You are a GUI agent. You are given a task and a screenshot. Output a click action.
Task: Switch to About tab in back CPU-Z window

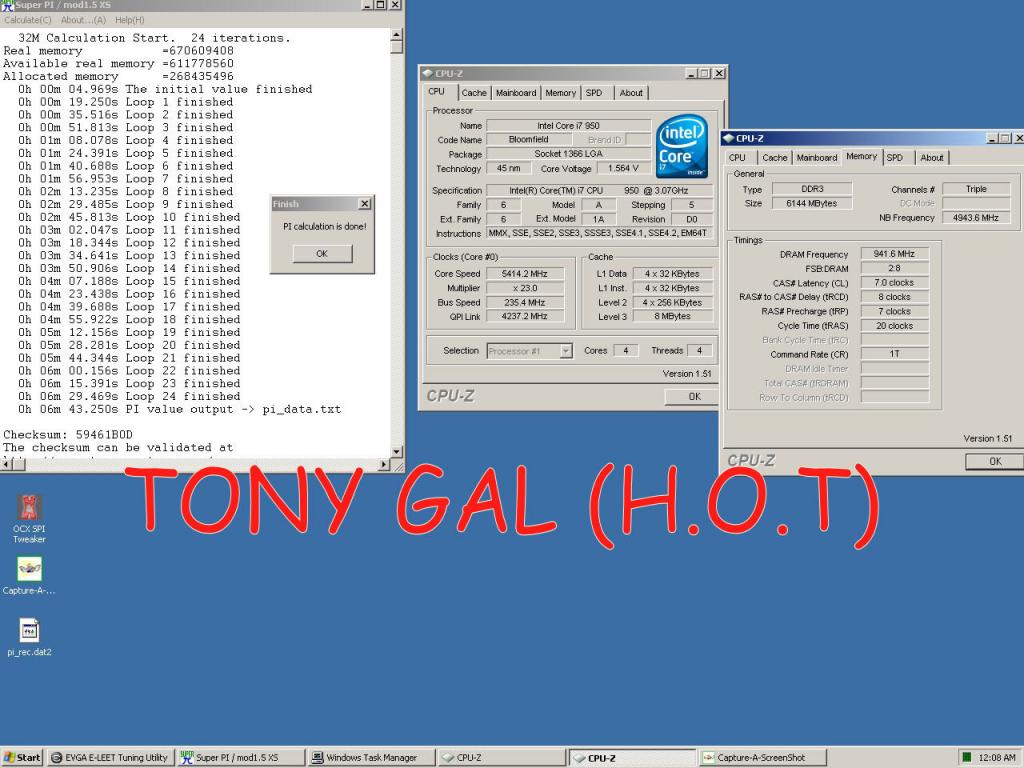pos(631,93)
